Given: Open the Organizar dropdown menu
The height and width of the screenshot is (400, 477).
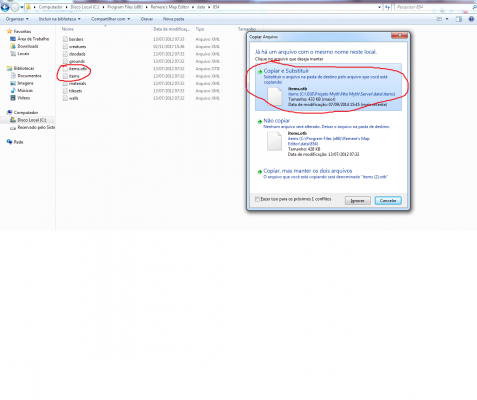Looking at the screenshot, I should click(x=17, y=19).
